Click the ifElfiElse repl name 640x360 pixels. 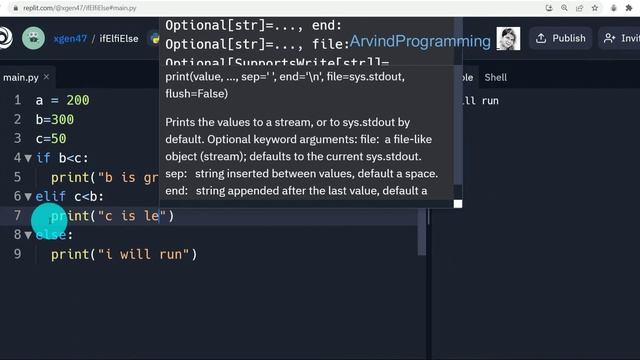119,38
